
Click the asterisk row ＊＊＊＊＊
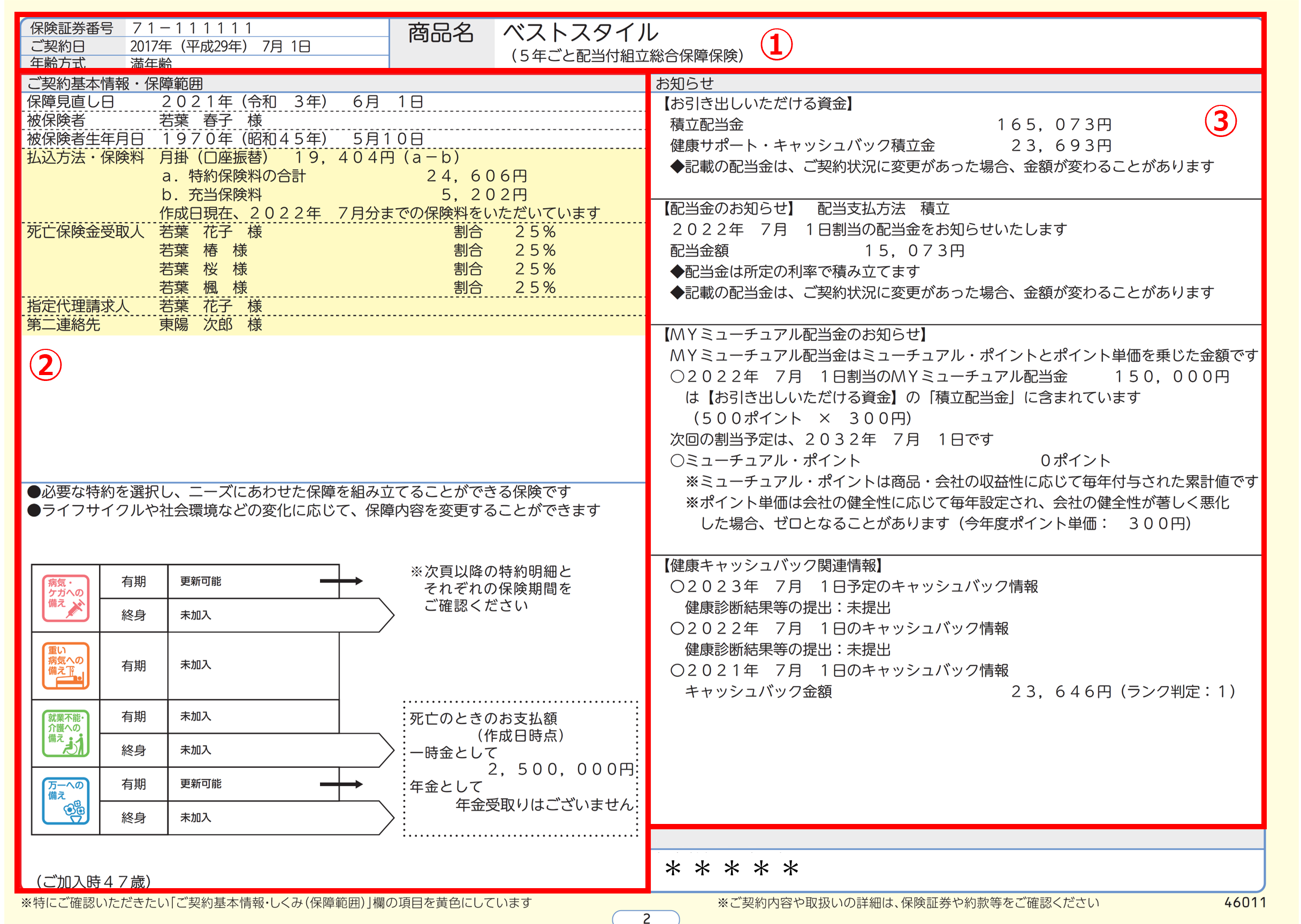(732, 869)
